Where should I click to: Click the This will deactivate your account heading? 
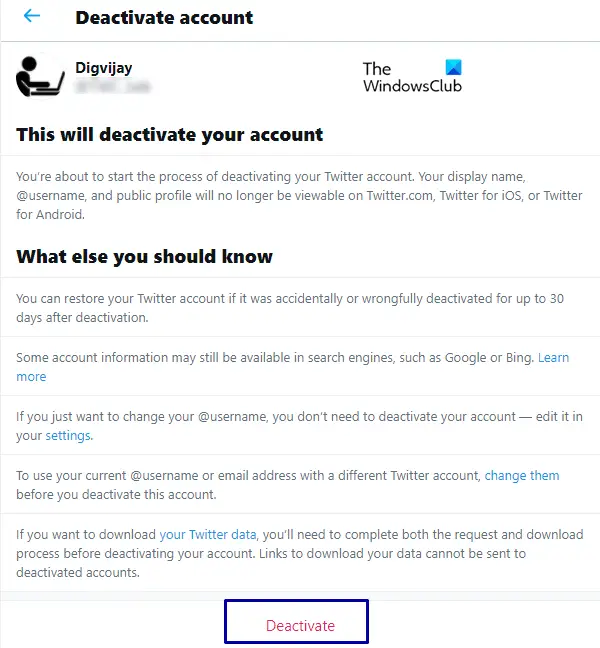(169, 135)
